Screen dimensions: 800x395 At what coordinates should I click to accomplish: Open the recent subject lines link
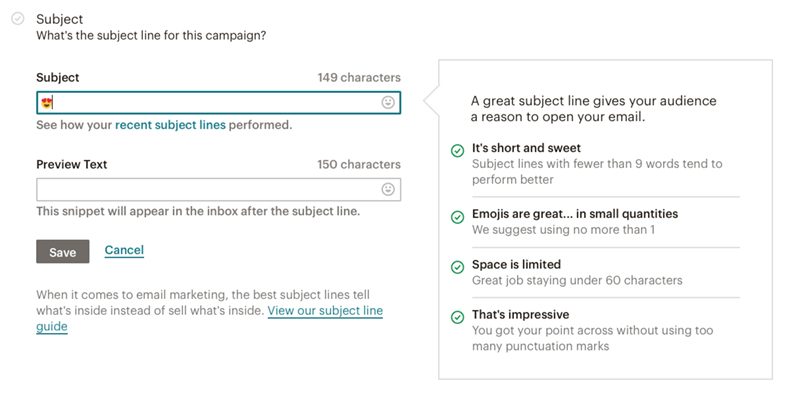click(170, 125)
